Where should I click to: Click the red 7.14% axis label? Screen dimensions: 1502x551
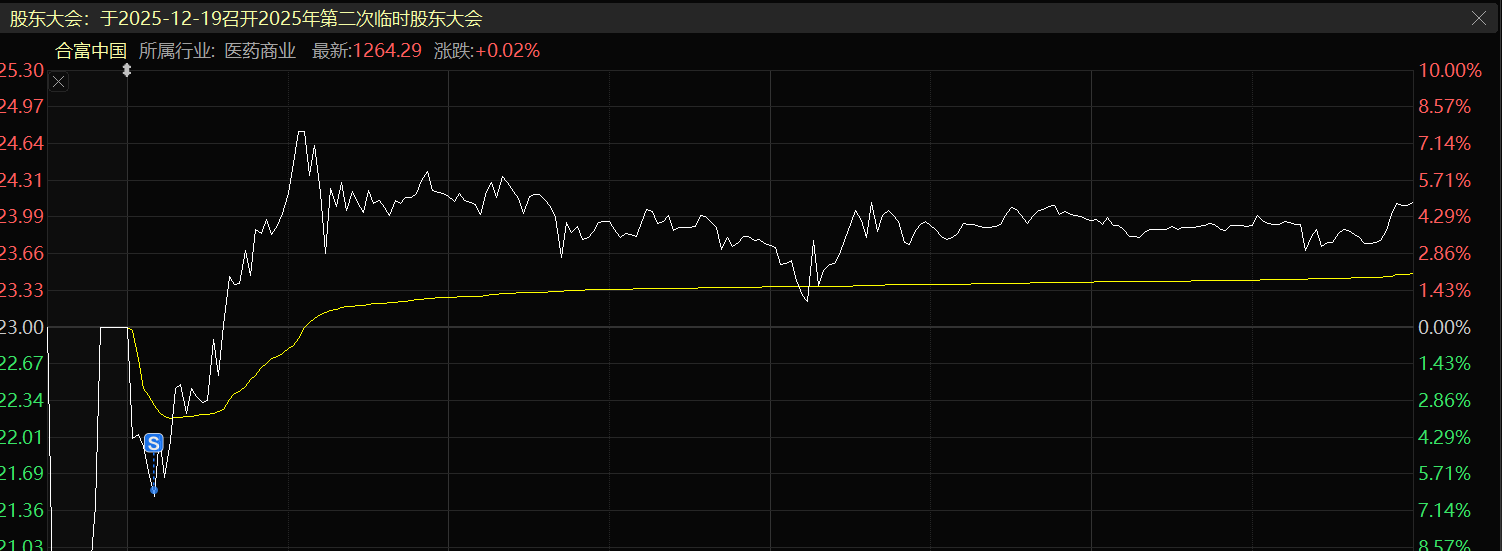point(1445,143)
